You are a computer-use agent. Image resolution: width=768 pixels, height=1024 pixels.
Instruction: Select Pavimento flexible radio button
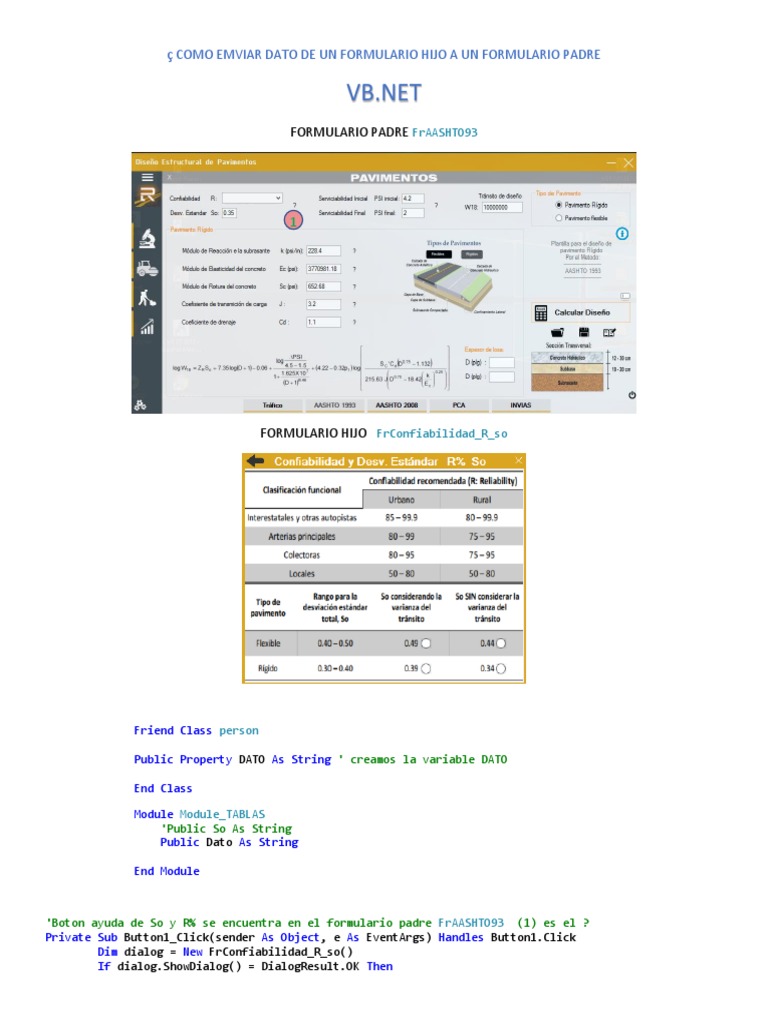tap(558, 218)
